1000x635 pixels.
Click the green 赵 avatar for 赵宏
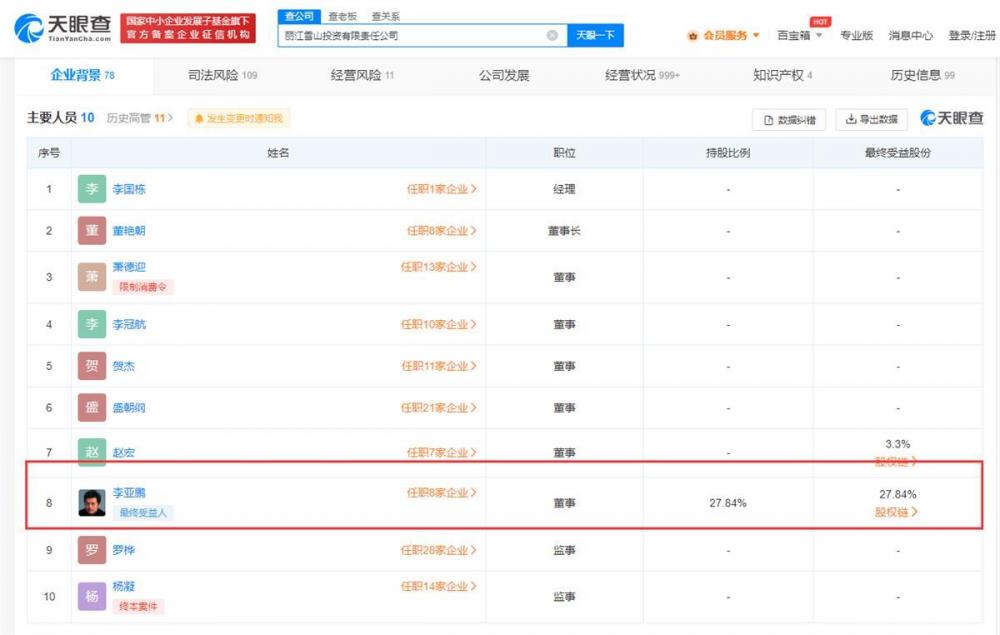92,452
